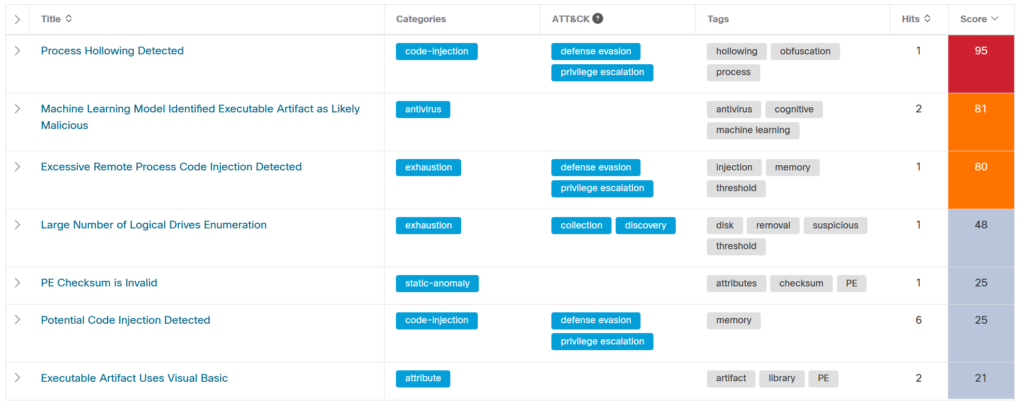Open Excessive Remote Process Code Injection link
1024x403 pixels.
pos(171,167)
